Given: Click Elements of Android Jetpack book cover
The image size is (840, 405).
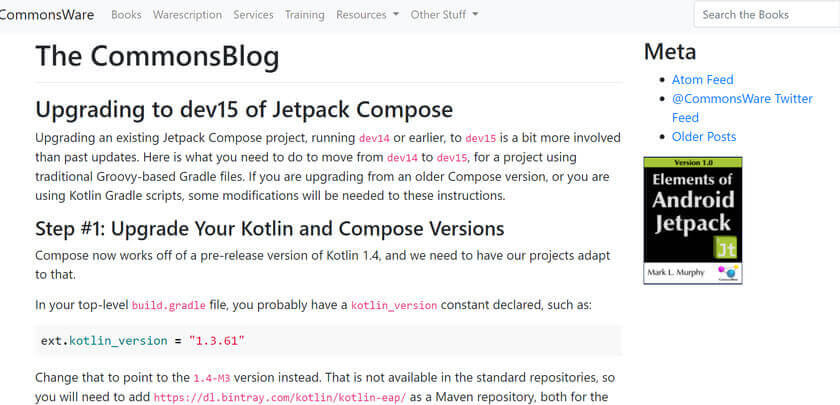Looking at the screenshot, I should [693, 220].
